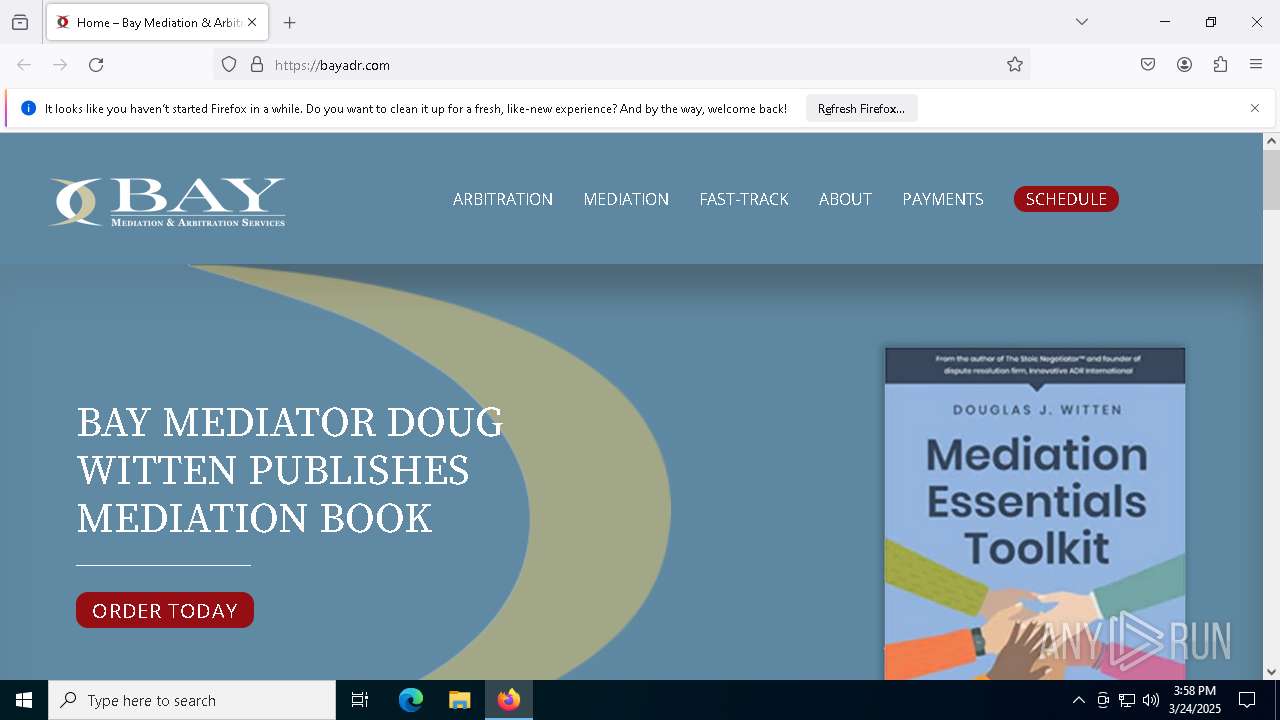The width and height of the screenshot is (1280, 720).
Task: Click the red SCHEDULE button
Action: click(x=1066, y=199)
